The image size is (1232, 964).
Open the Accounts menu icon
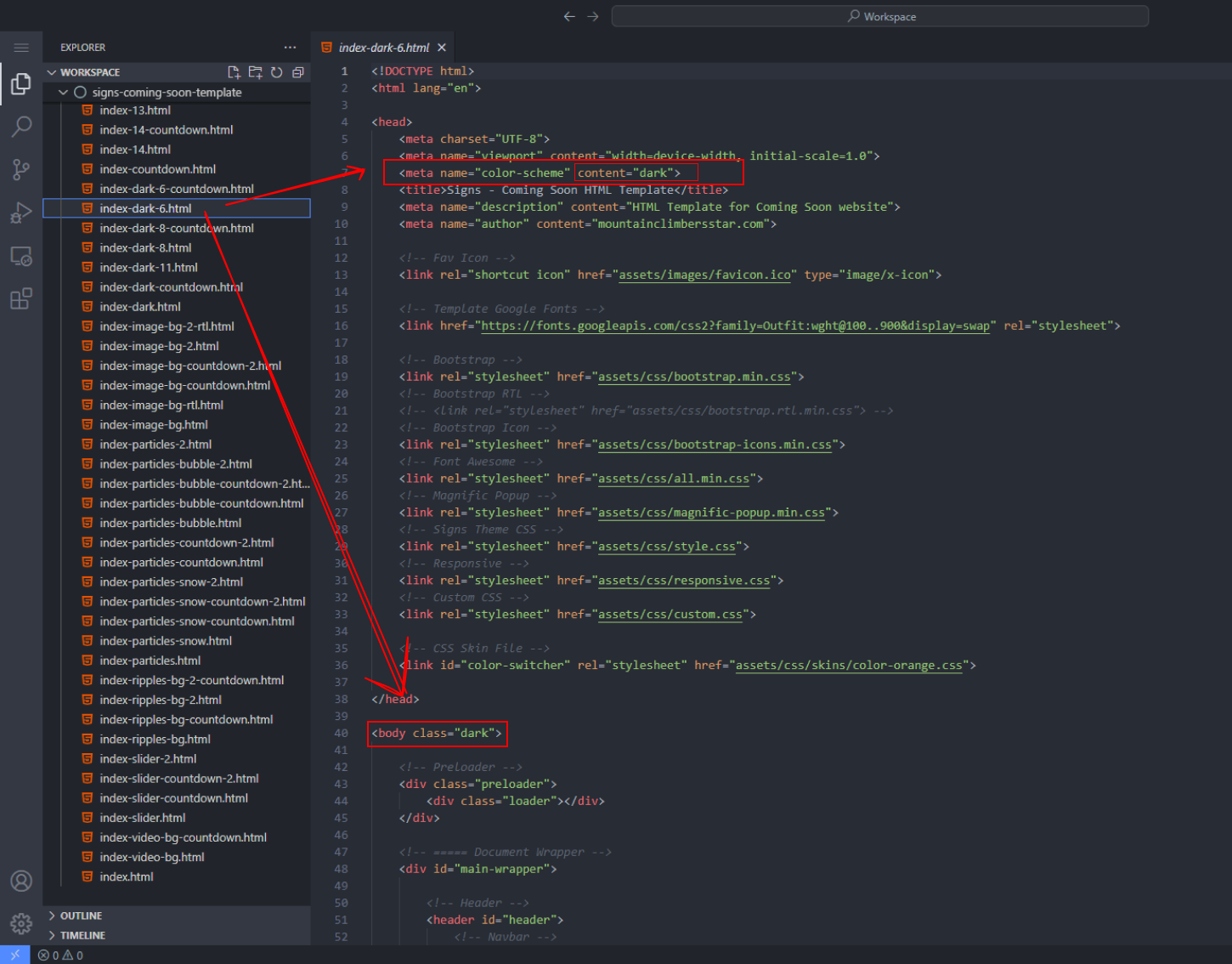[x=21, y=881]
